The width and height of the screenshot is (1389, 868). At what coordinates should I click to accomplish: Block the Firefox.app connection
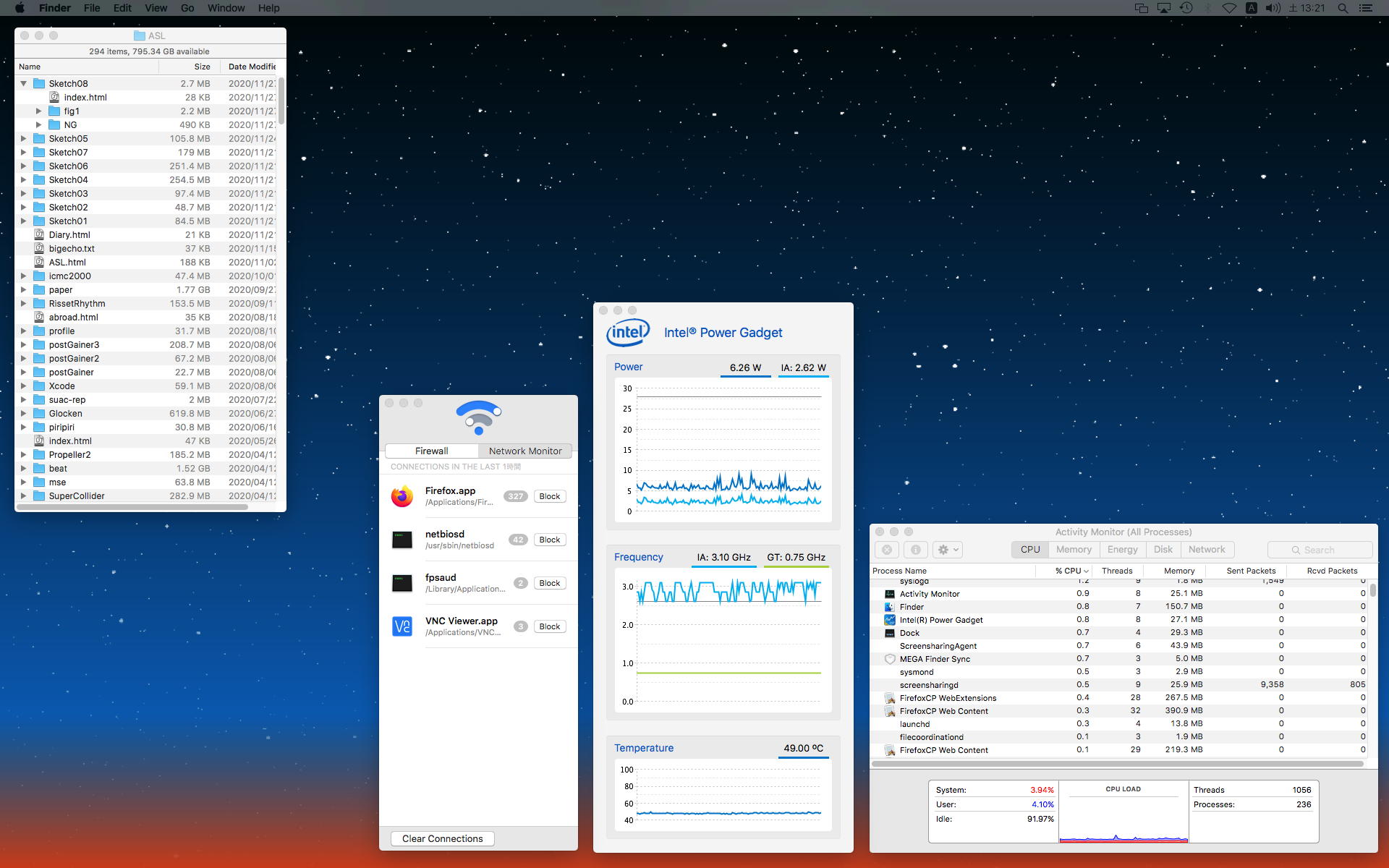[x=550, y=496]
